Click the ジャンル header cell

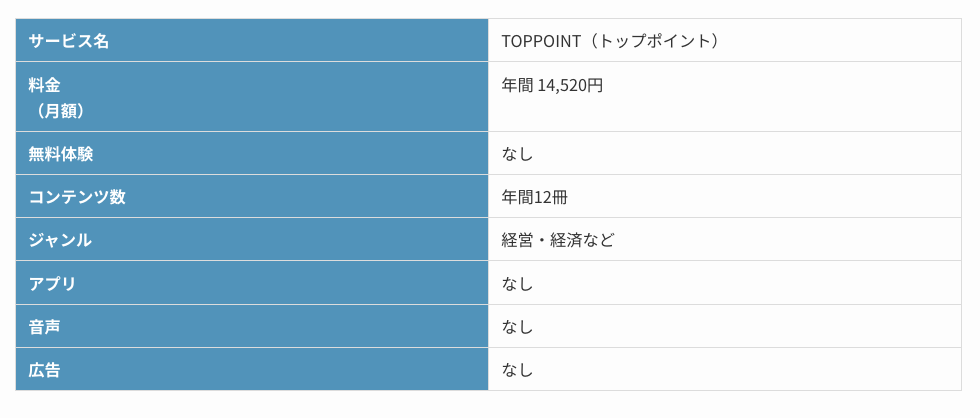(252, 239)
